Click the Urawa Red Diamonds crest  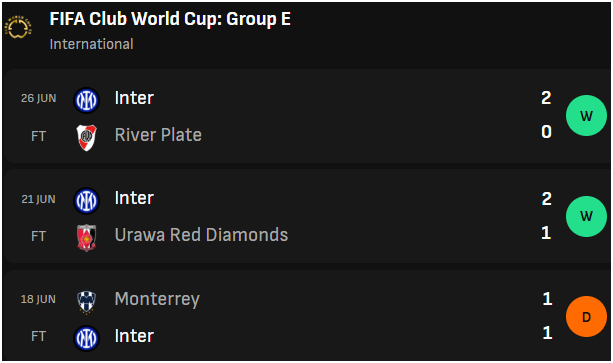pos(86,238)
